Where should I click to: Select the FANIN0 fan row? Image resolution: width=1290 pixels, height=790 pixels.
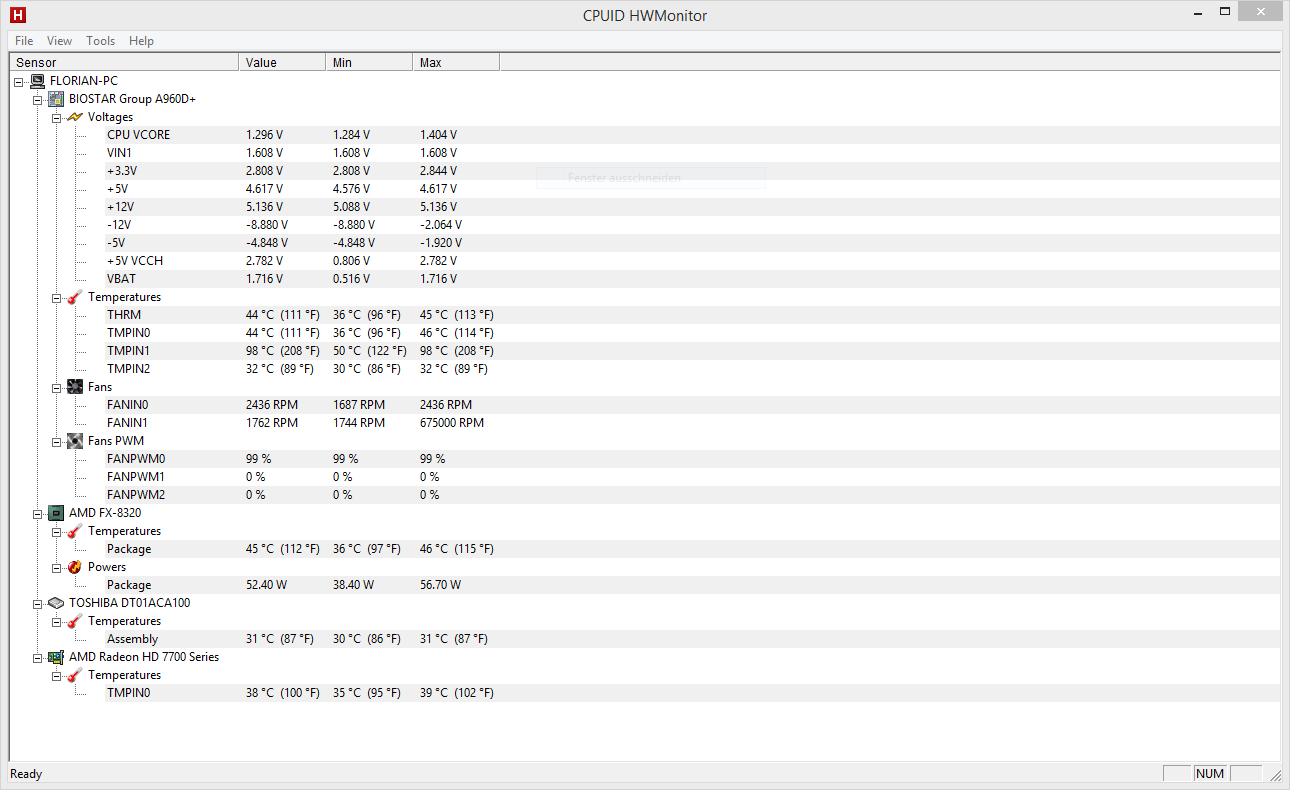click(692, 405)
